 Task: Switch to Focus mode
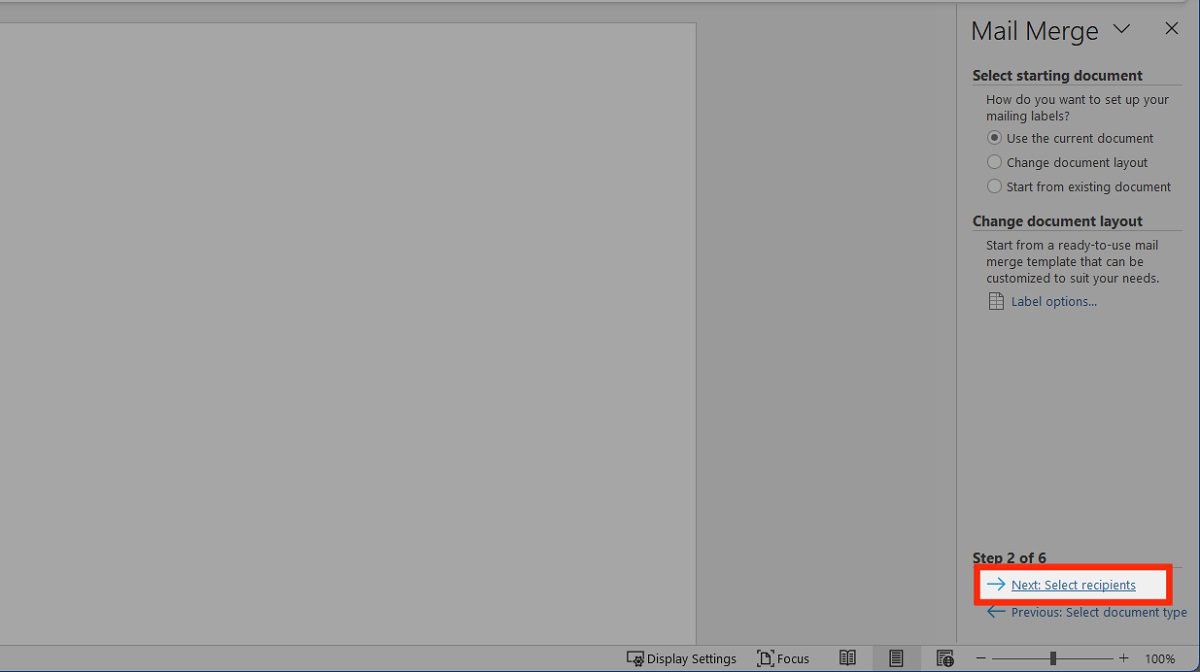tap(783, 659)
